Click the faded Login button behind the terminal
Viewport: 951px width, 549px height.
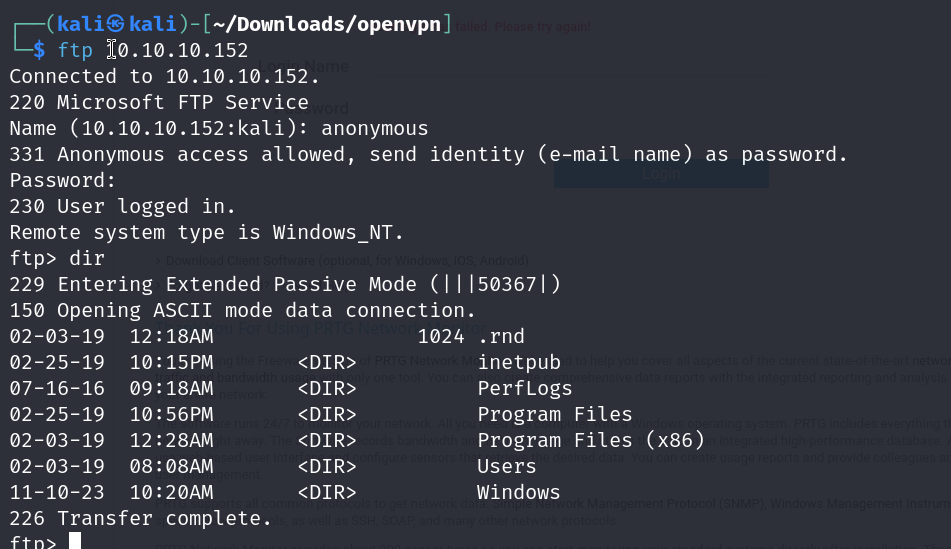(661, 173)
